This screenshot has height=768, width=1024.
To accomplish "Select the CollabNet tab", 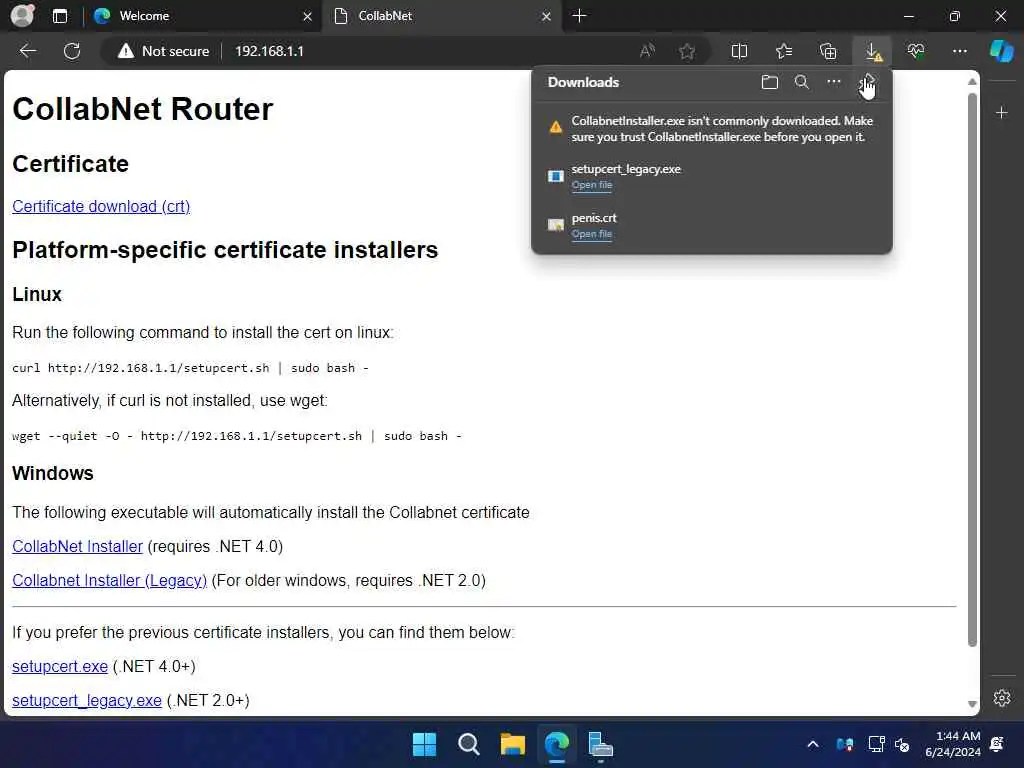I will 441,16.
